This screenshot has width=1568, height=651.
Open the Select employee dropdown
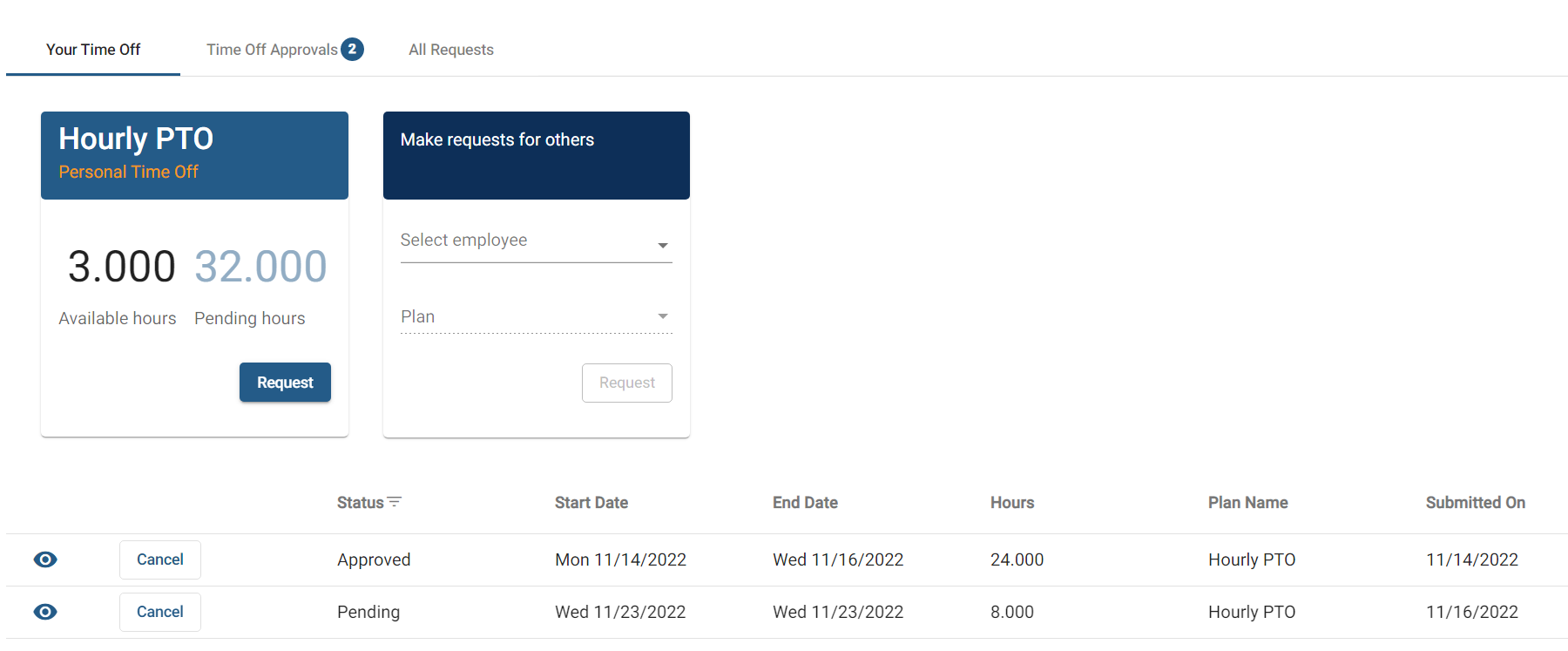536,241
